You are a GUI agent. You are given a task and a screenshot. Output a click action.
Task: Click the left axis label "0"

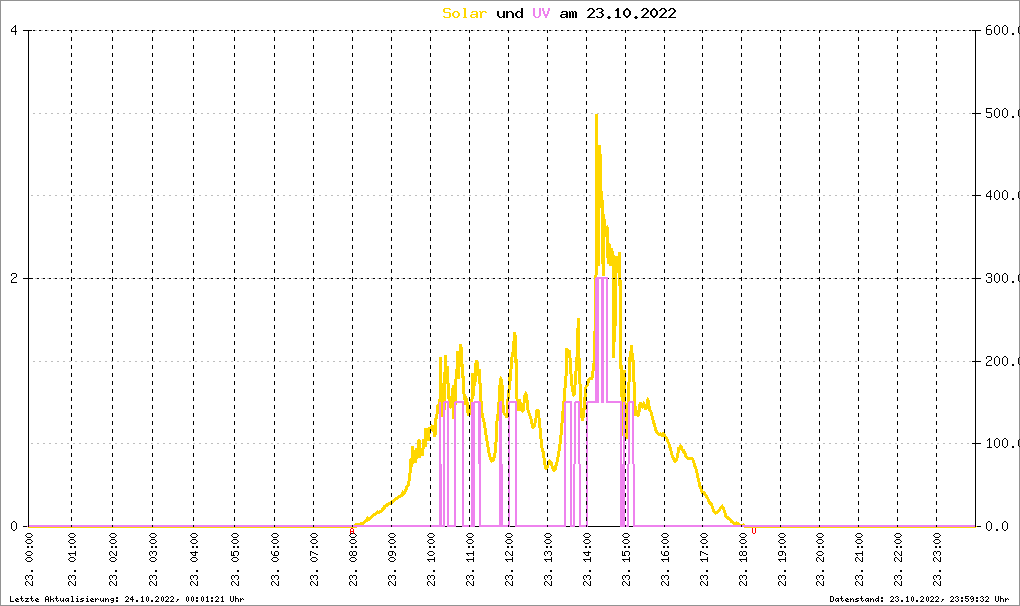[x=14, y=526]
